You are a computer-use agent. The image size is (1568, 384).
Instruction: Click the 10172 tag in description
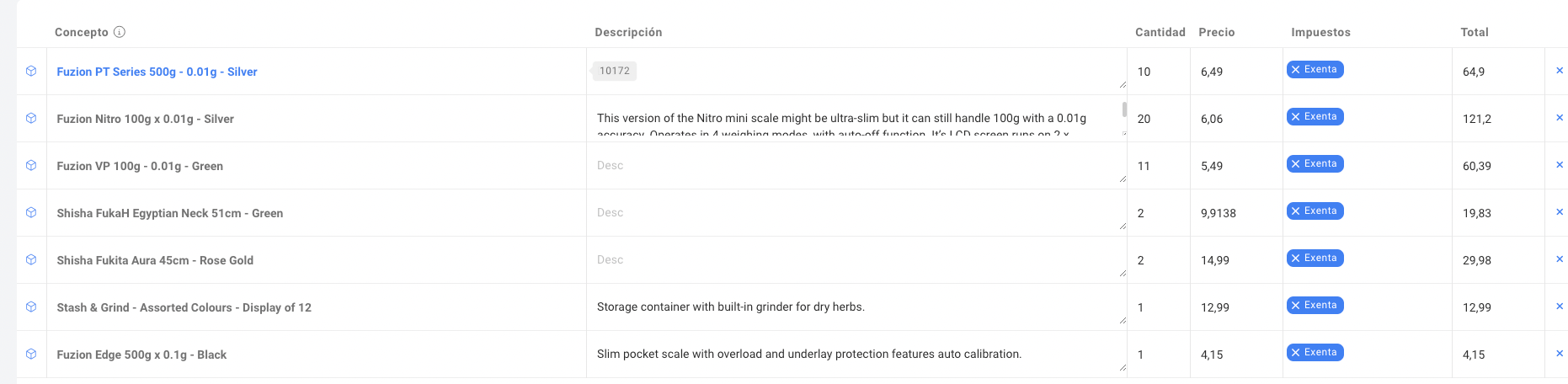pos(614,71)
